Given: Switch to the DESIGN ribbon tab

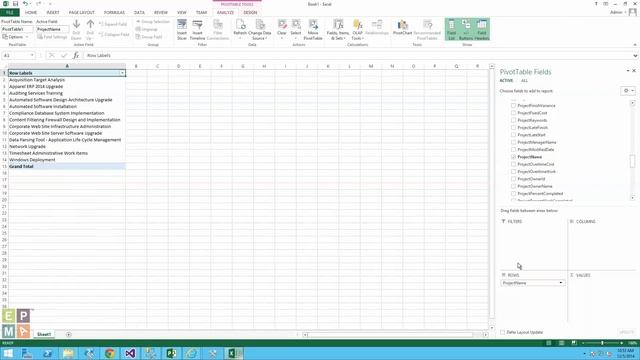Looking at the screenshot, I should click(250, 12).
